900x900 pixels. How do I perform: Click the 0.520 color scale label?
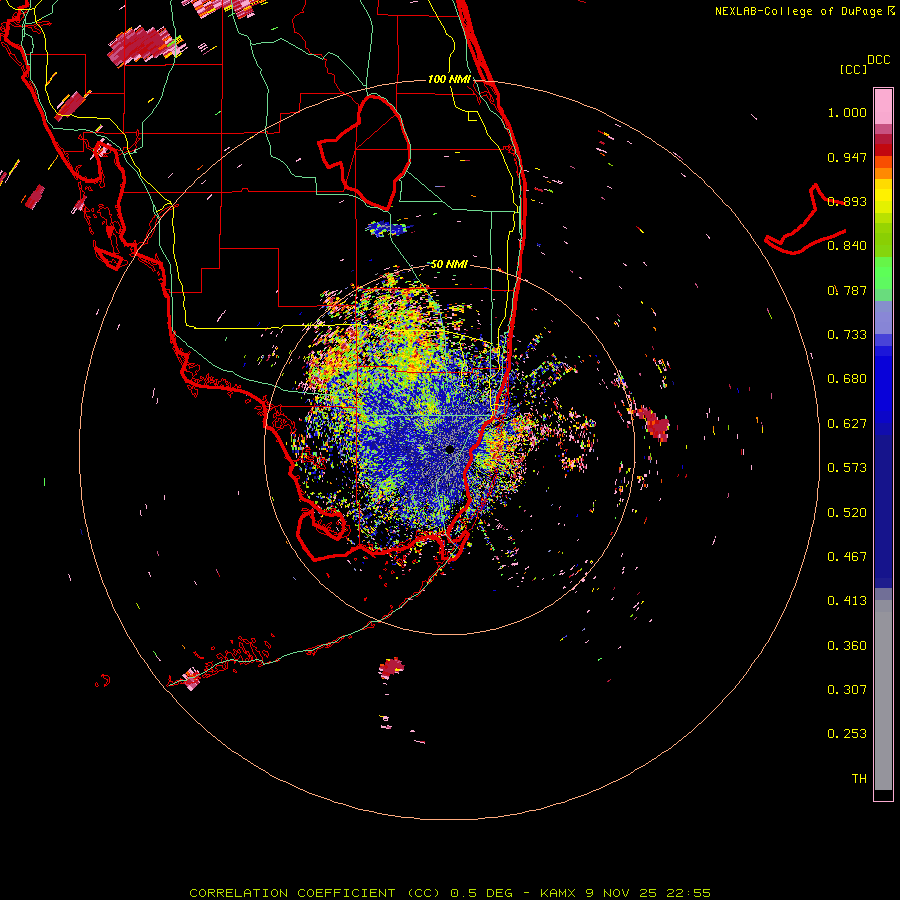(x=847, y=513)
